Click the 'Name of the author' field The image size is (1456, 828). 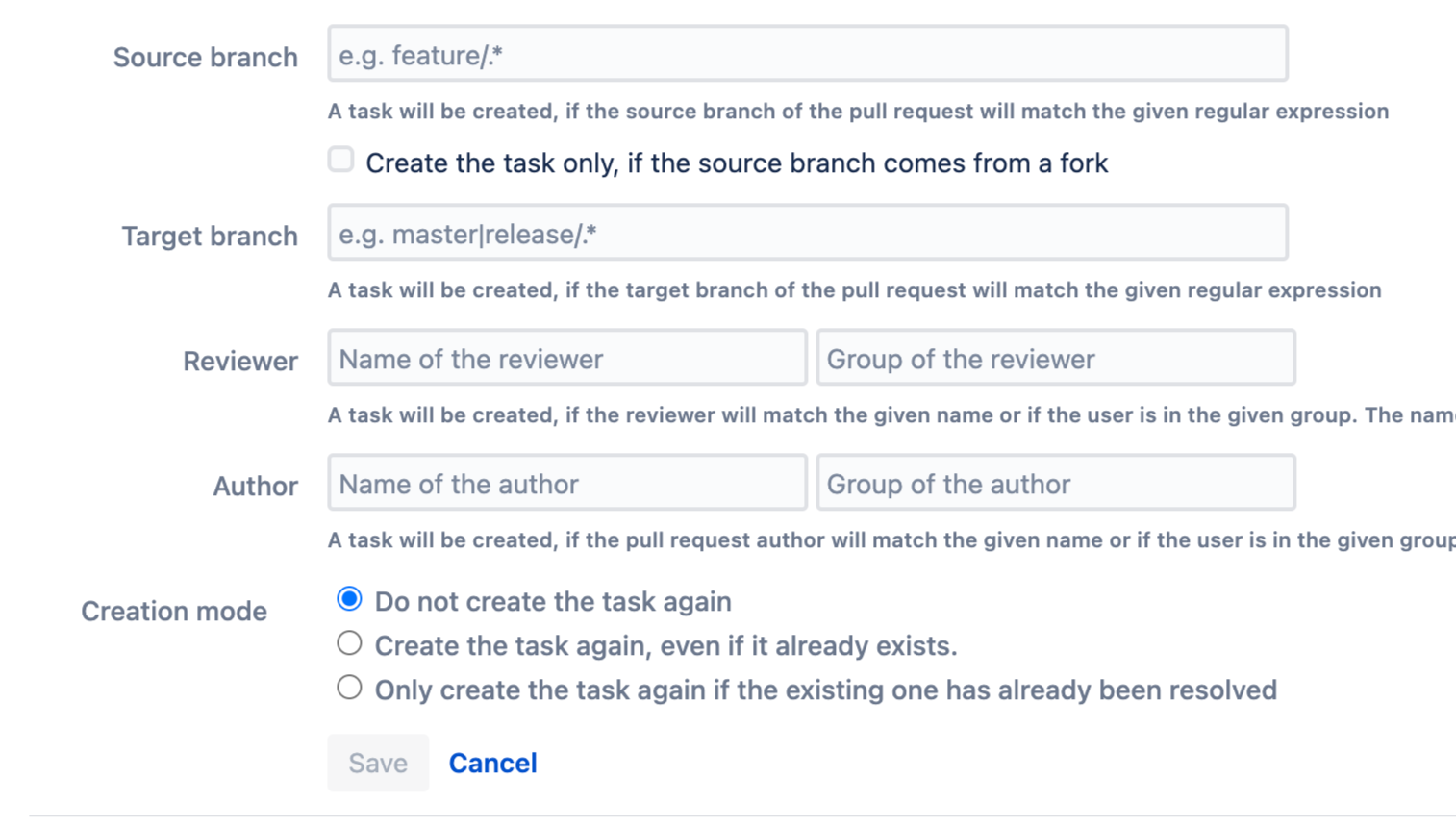point(566,484)
